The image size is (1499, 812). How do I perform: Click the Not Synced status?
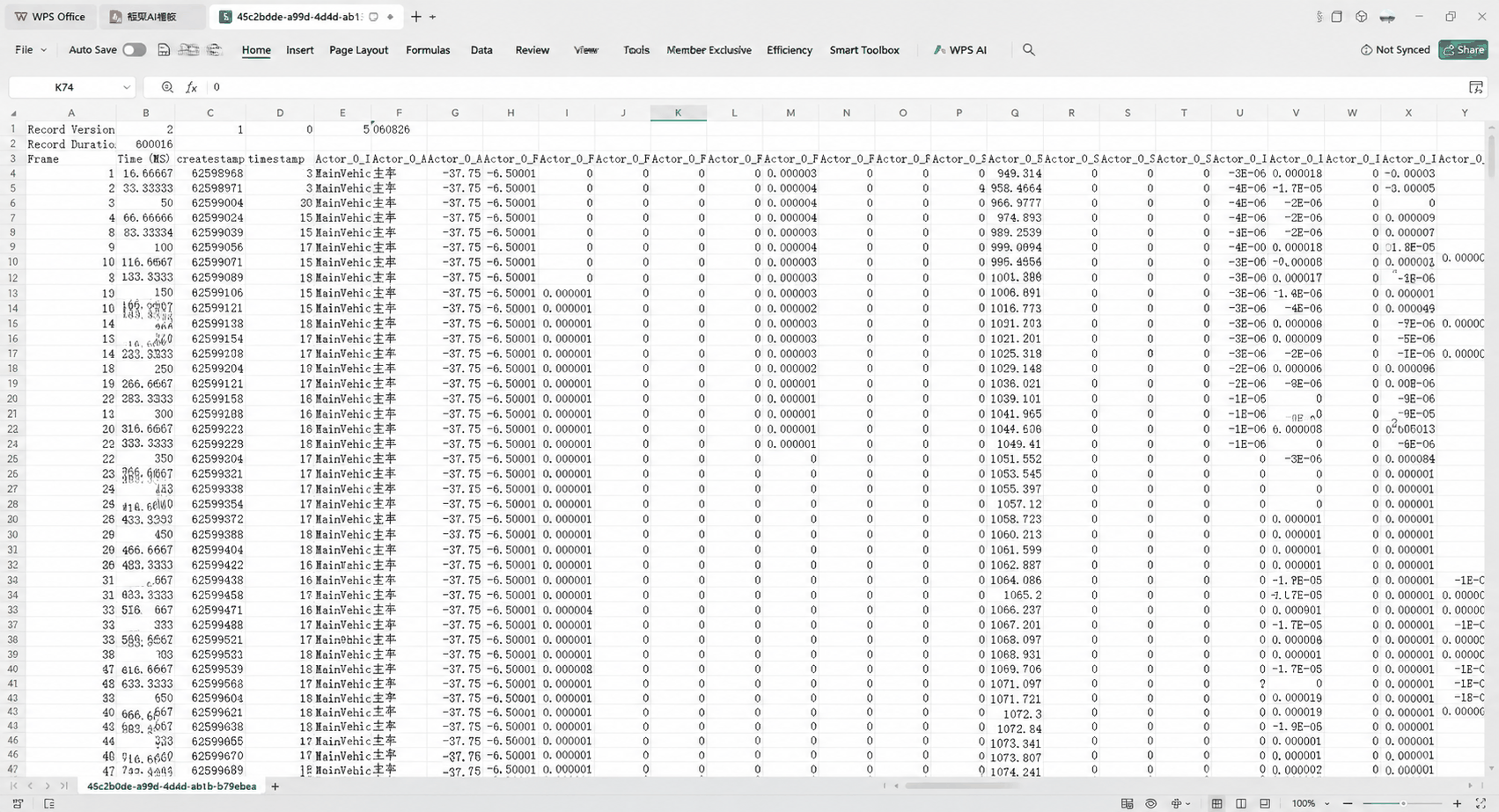[x=1395, y=50]
